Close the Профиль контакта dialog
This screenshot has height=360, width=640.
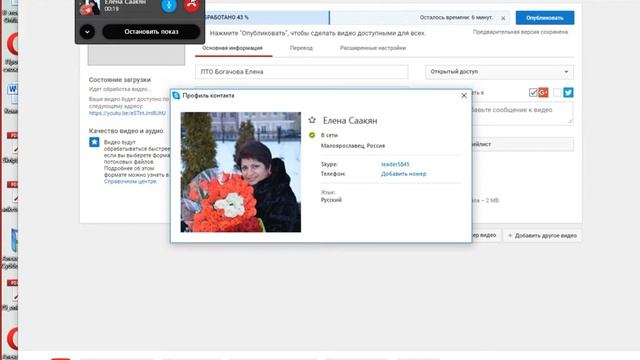coord(464,96)
